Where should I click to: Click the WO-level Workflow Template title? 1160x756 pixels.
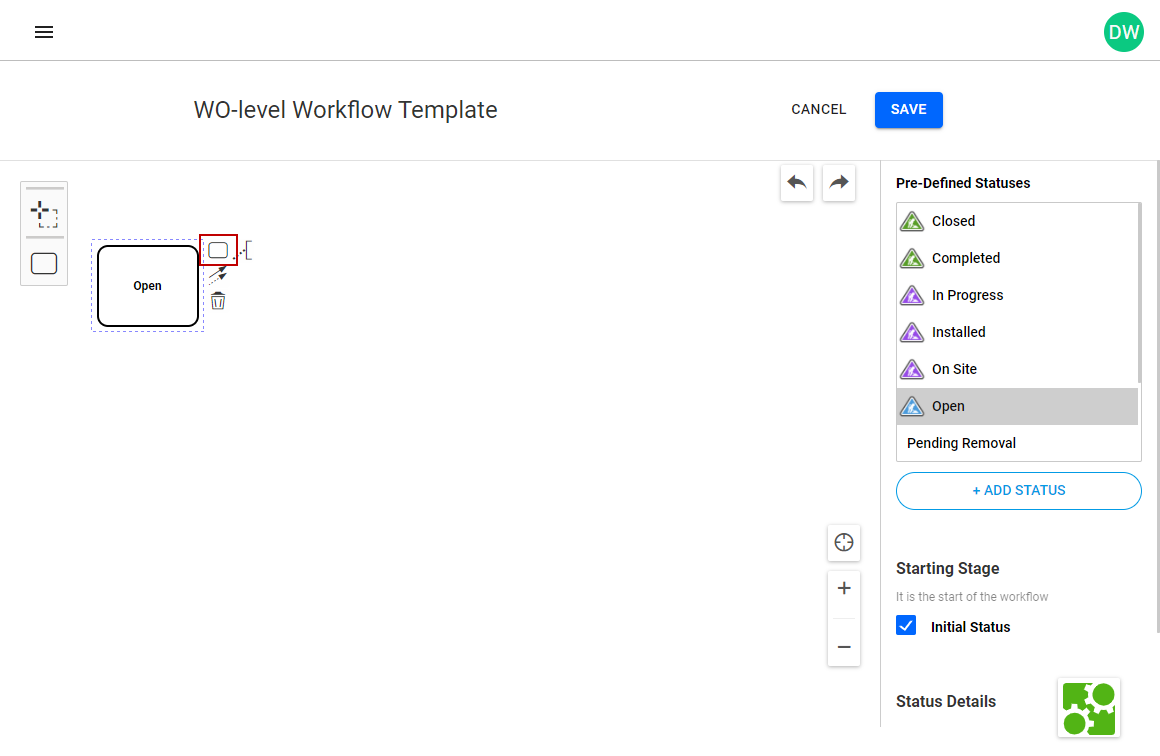point(345,109)
